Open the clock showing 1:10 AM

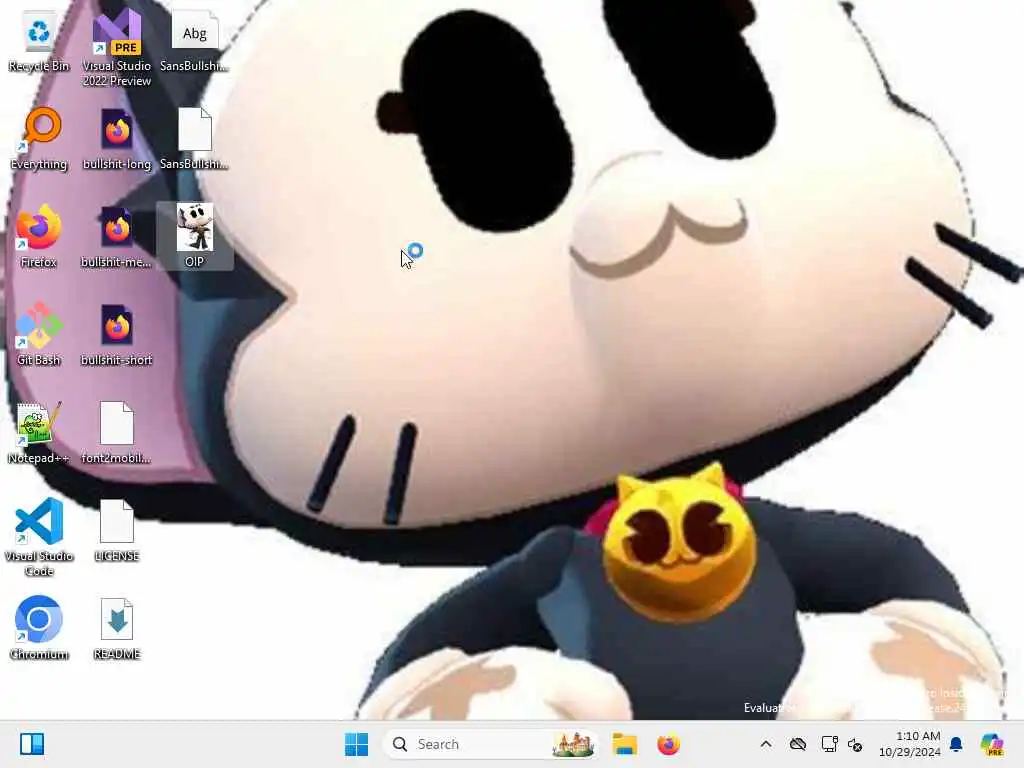click(909, 744)
